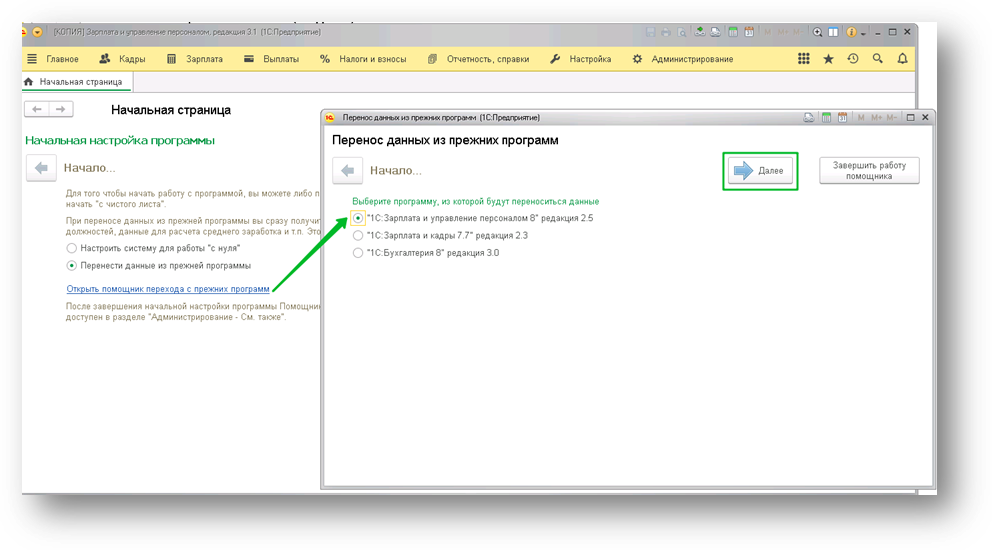Click the forward navigation arrow on start page

click(x=61, y=109)
